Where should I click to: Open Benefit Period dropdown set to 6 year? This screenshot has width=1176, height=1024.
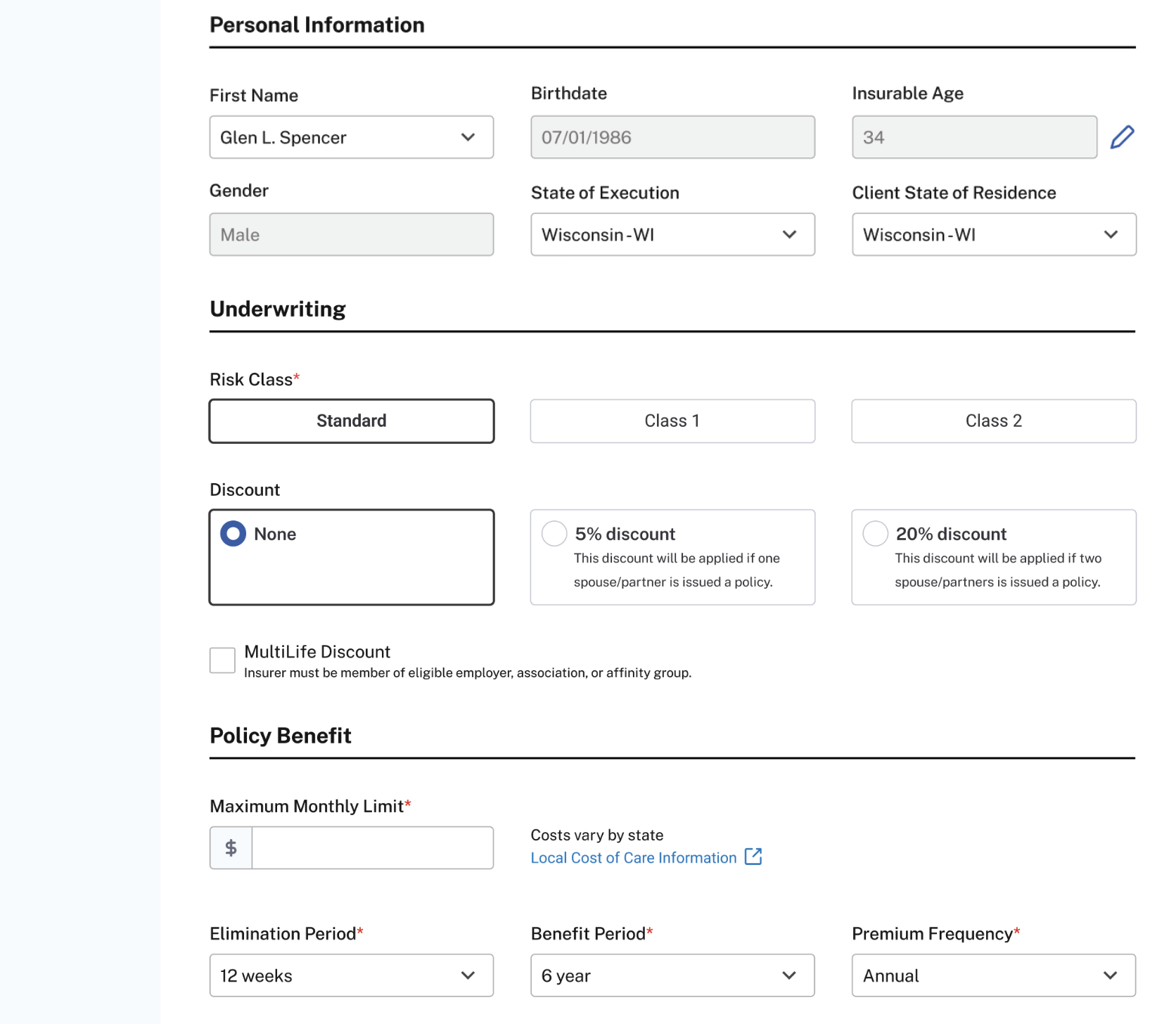point(672,975)
